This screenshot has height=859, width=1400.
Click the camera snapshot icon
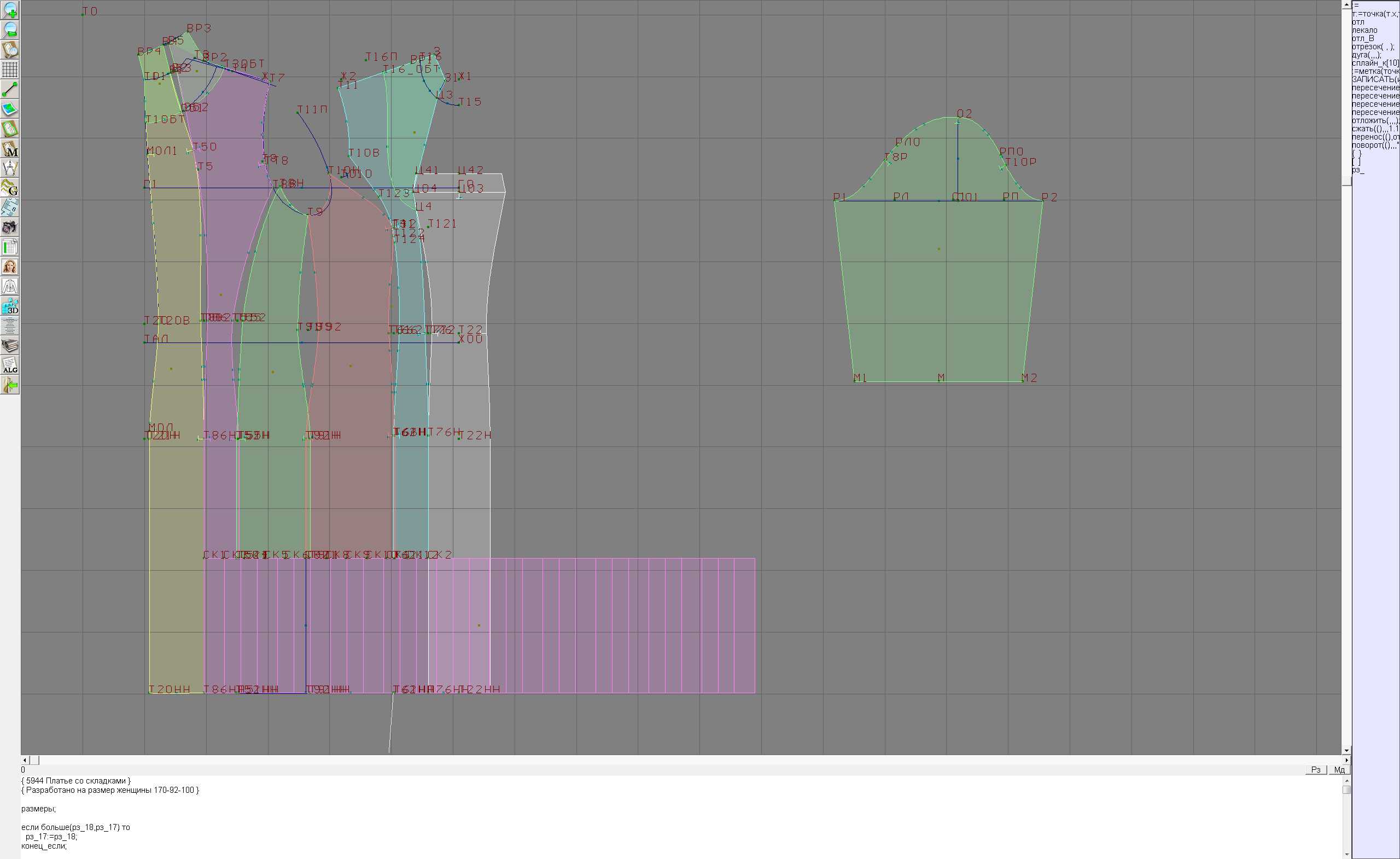(10, 228)
